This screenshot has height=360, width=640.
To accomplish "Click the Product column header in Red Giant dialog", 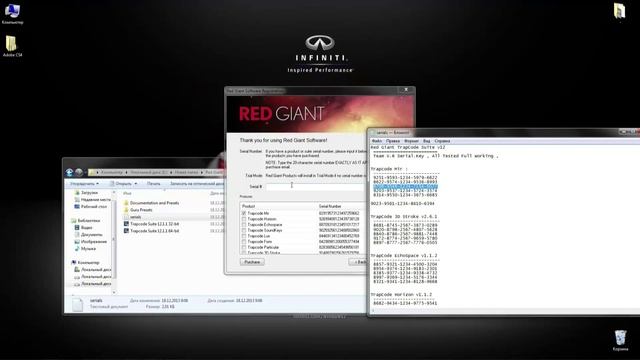I will point(248,207).
